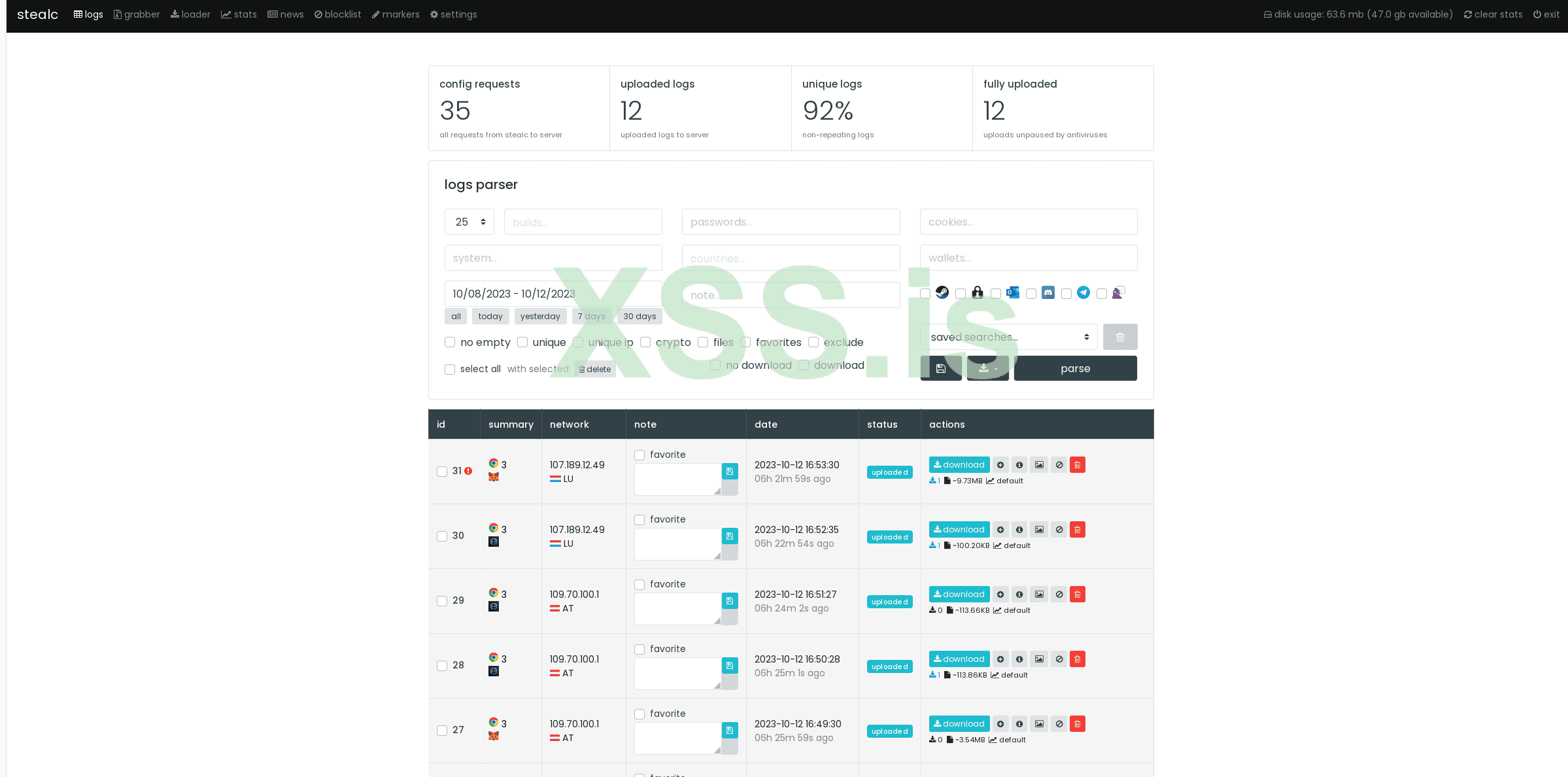Image resolution: width=1568 pixels, height=777 pixels.
Task: Click the red trash icon for log 29
Action: [1077, 595]
